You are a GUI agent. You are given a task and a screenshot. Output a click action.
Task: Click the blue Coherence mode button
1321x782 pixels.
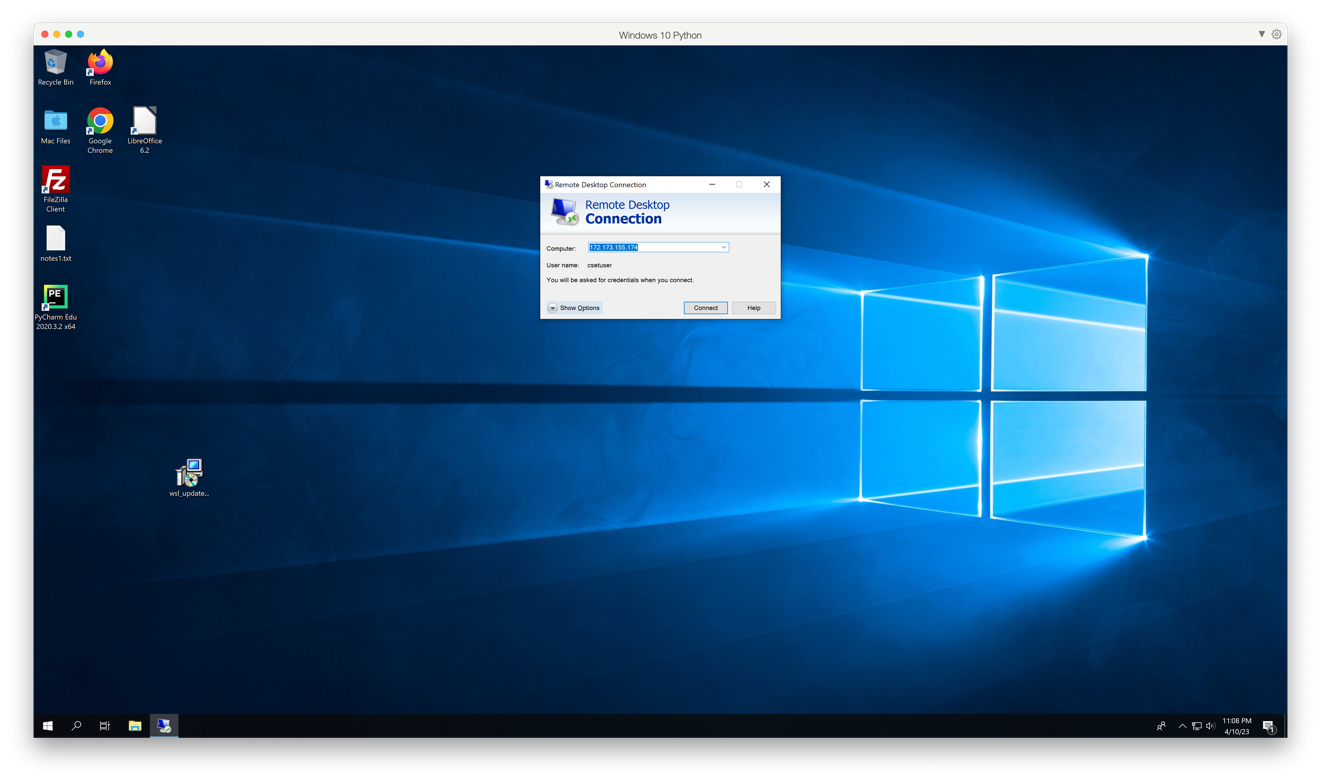81,34
